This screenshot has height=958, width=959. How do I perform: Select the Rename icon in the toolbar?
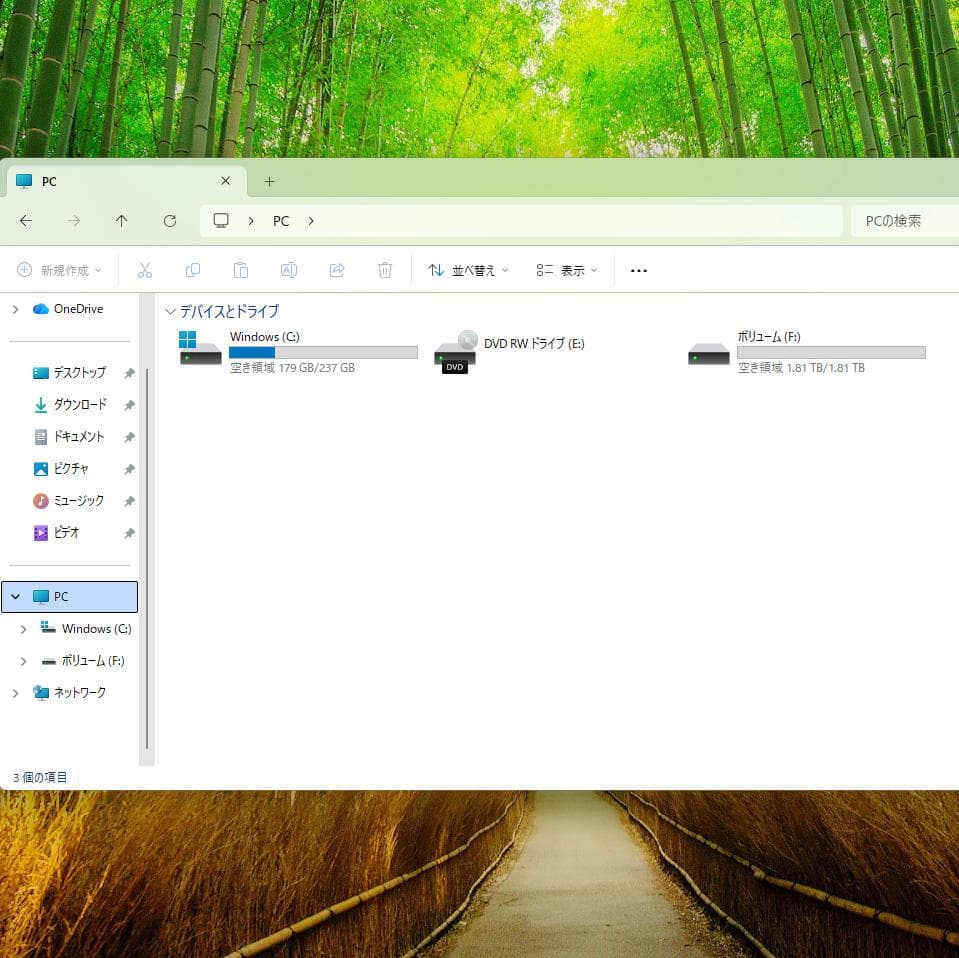[289, 270]
